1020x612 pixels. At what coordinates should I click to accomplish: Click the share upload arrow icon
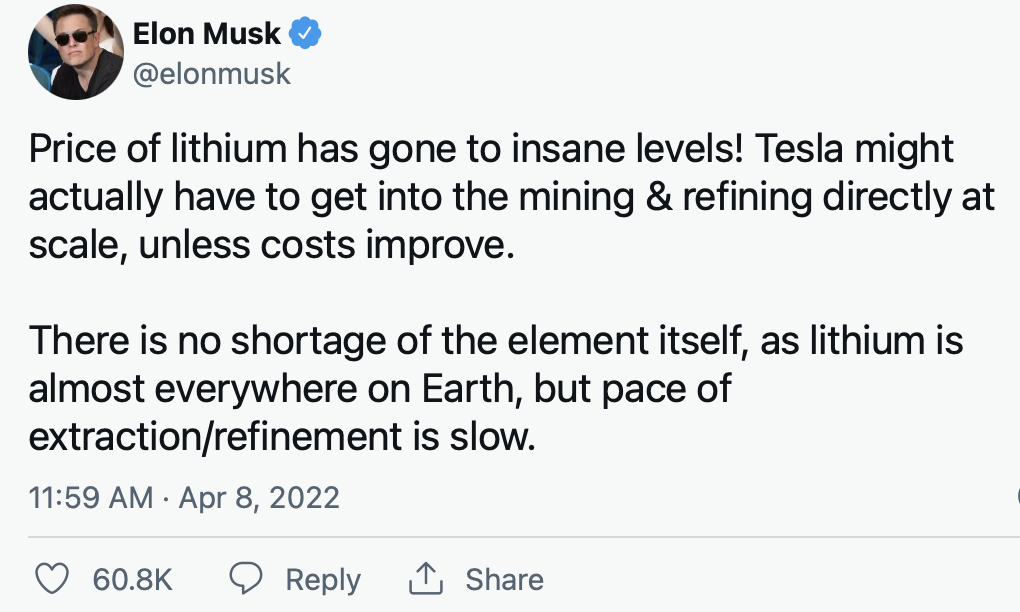click(x=425, y=579)
